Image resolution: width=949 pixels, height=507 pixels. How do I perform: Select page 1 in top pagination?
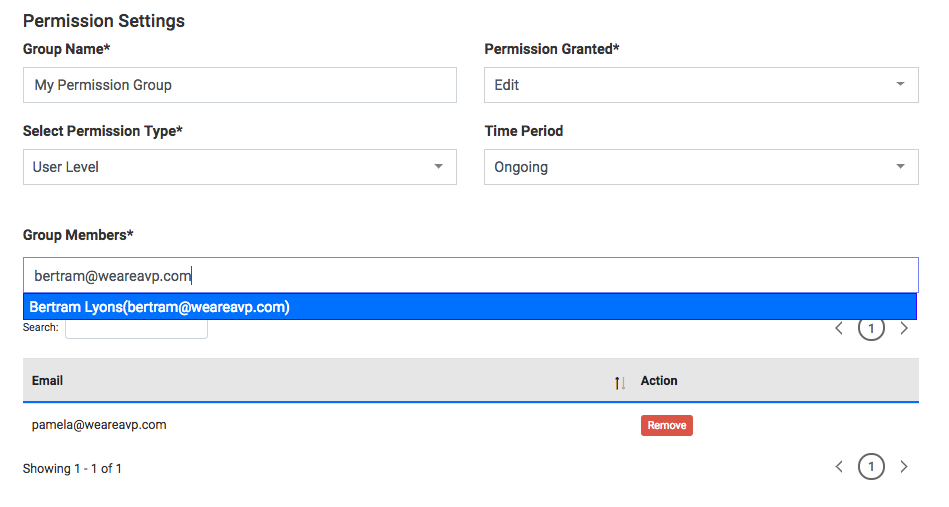tap(871, 329)
